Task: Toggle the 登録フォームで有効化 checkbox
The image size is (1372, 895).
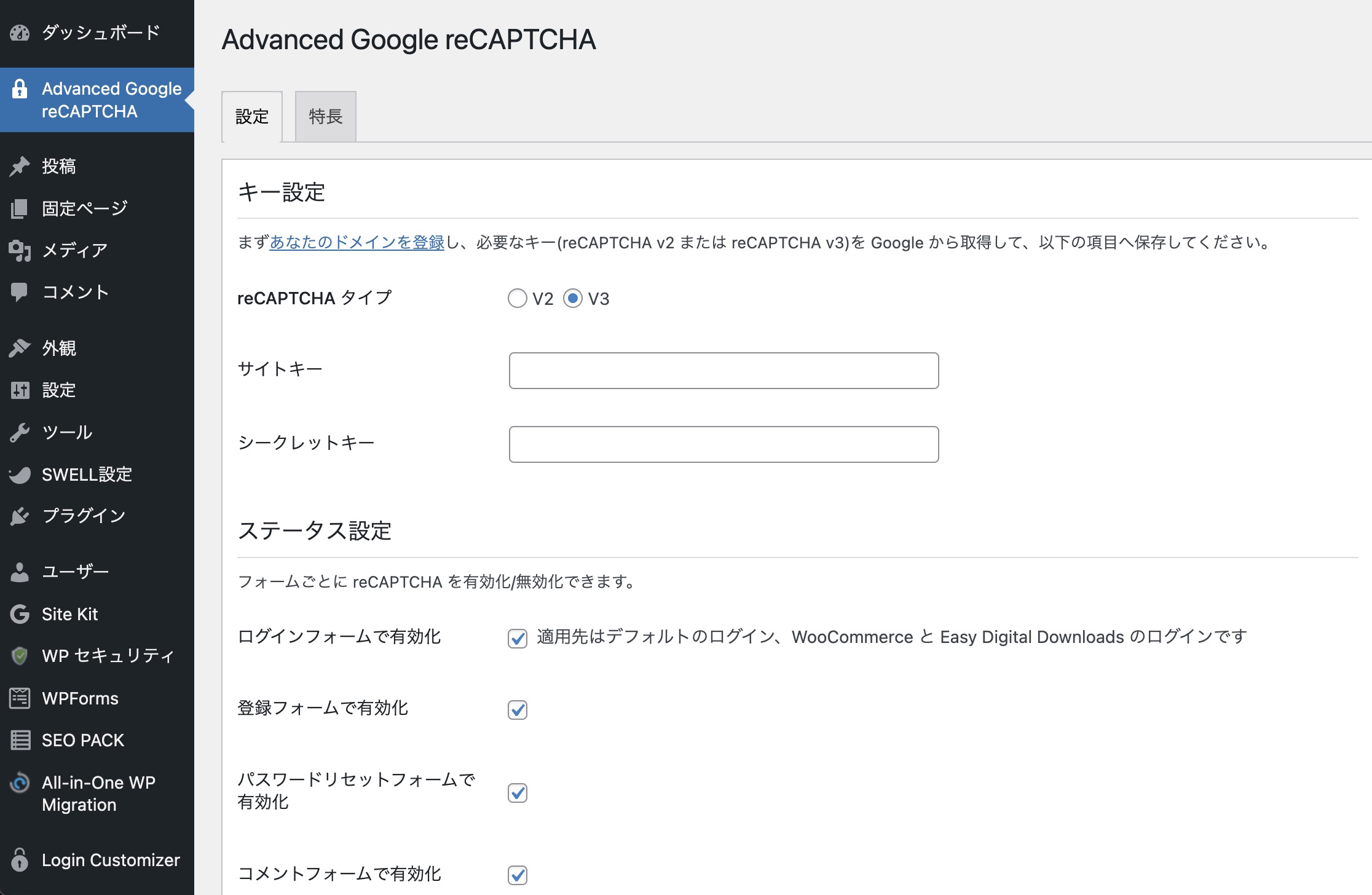Action: point(518,710)
